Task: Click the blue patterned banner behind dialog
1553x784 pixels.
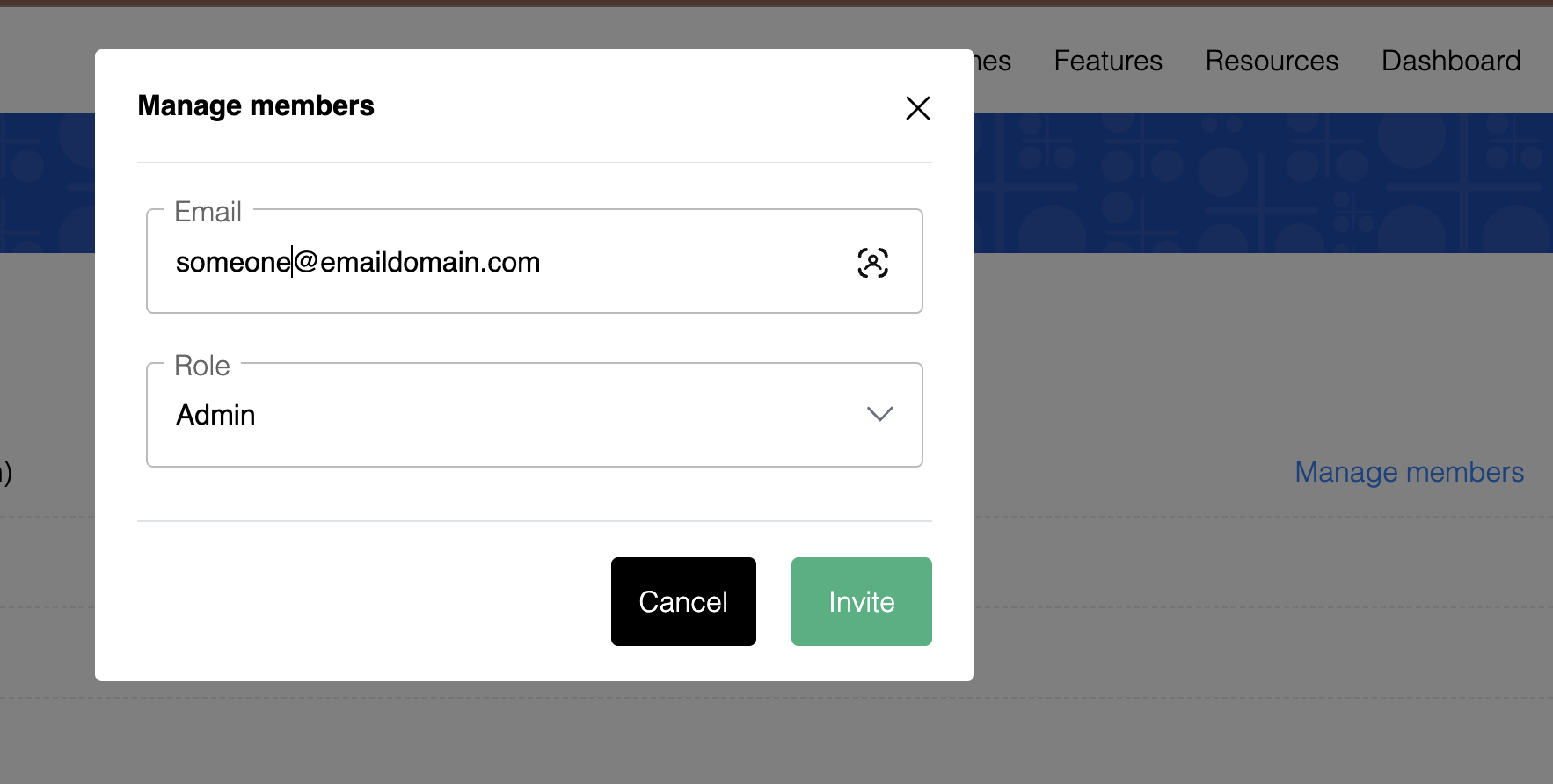Action: [x=1263, y=183]
